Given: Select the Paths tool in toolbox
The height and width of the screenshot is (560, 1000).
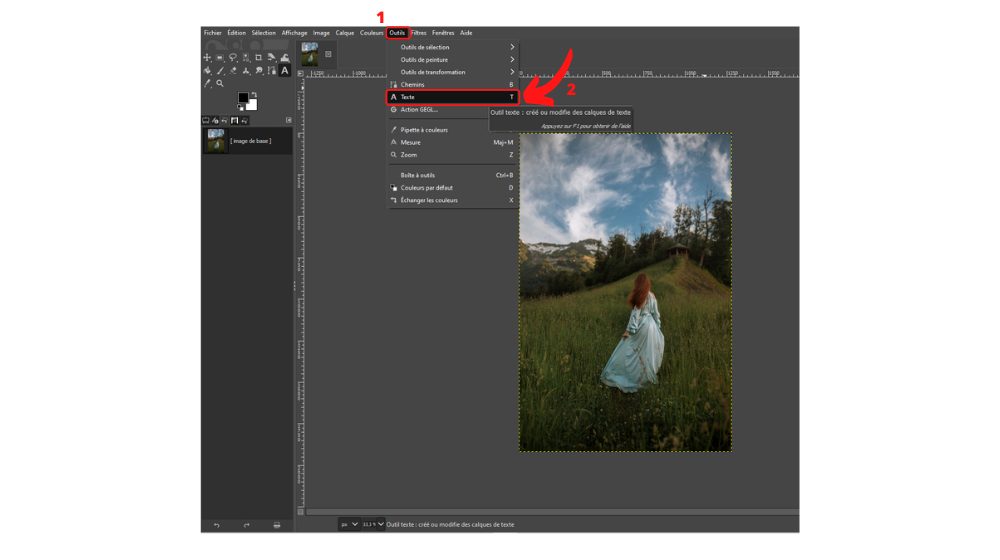Looking at the screenshot, I should coord(272,71).
